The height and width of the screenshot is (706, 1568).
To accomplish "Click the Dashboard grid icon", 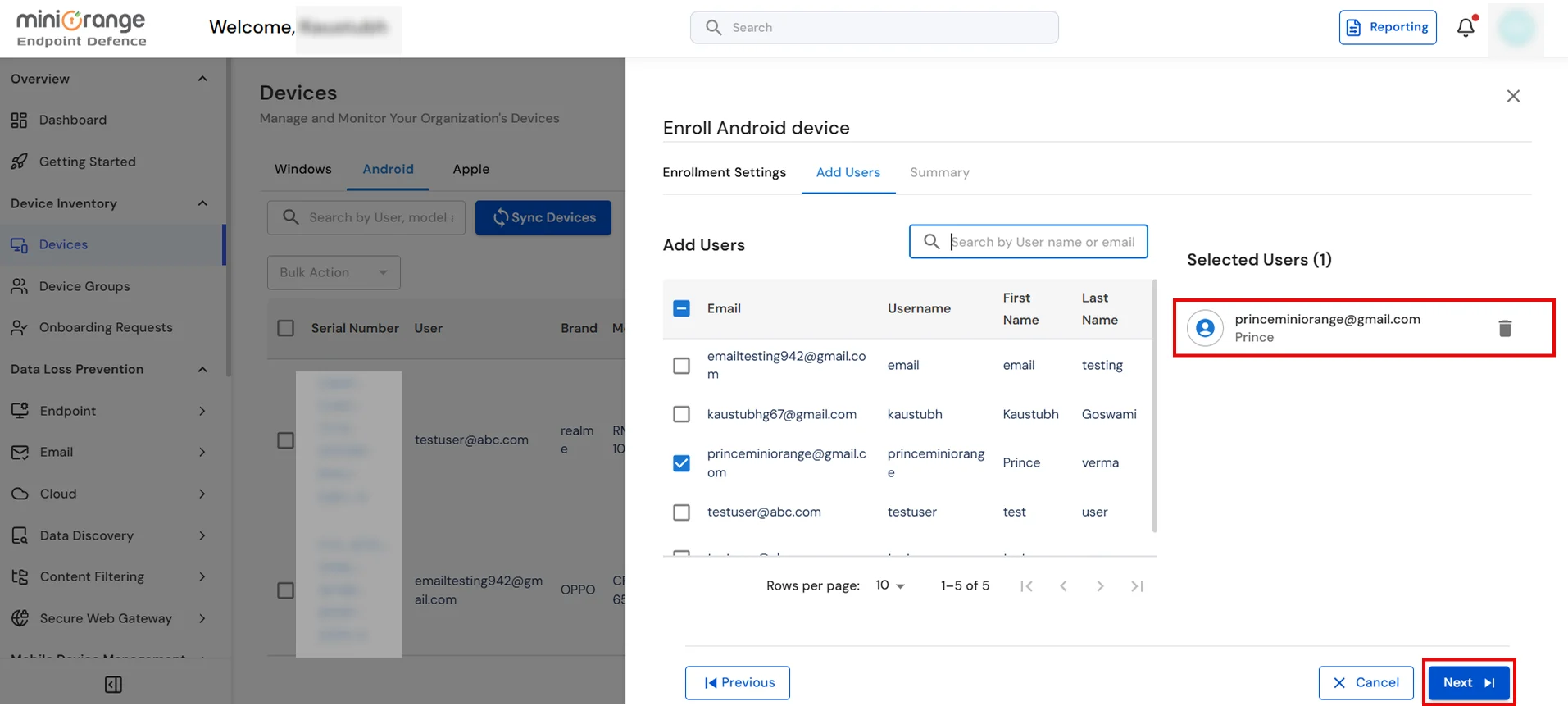I will point(20,120).
